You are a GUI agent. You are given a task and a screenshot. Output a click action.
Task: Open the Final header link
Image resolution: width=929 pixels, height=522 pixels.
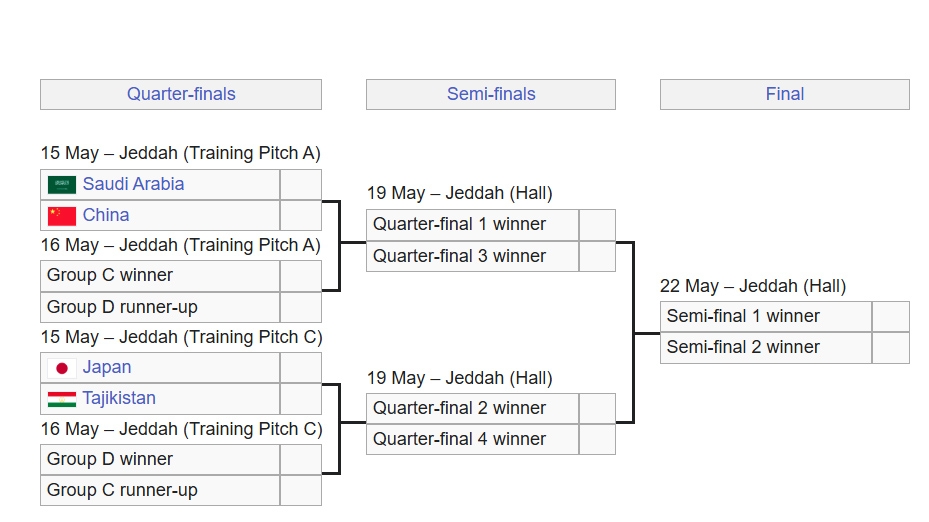pyautogui.click(x=784, y=94)
